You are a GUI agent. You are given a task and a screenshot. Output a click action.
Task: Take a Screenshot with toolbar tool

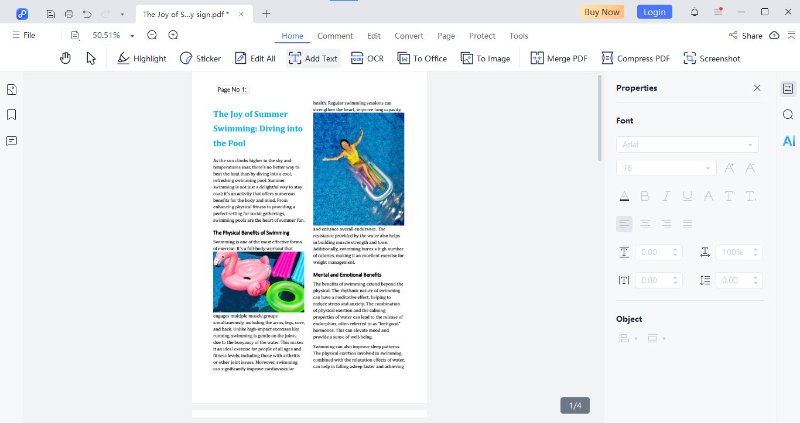(x=712, y=58)
